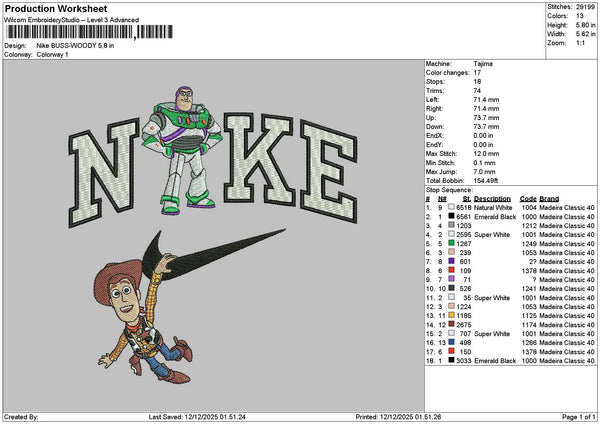Click the black swatch in stop 18

pyautogui.click(x=452, y=360)
